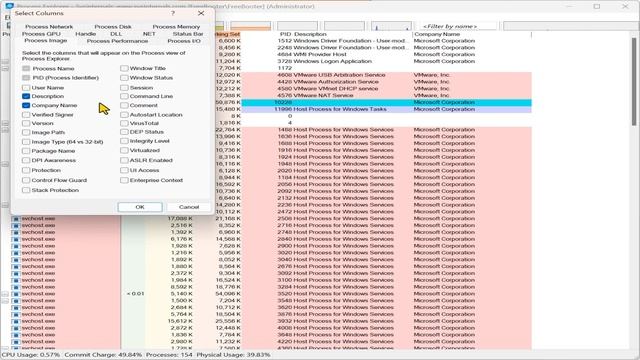This screenshot has width=640, height=360.
Task: Click the Commit Charge status bar entry
Action: click(103, 355)
